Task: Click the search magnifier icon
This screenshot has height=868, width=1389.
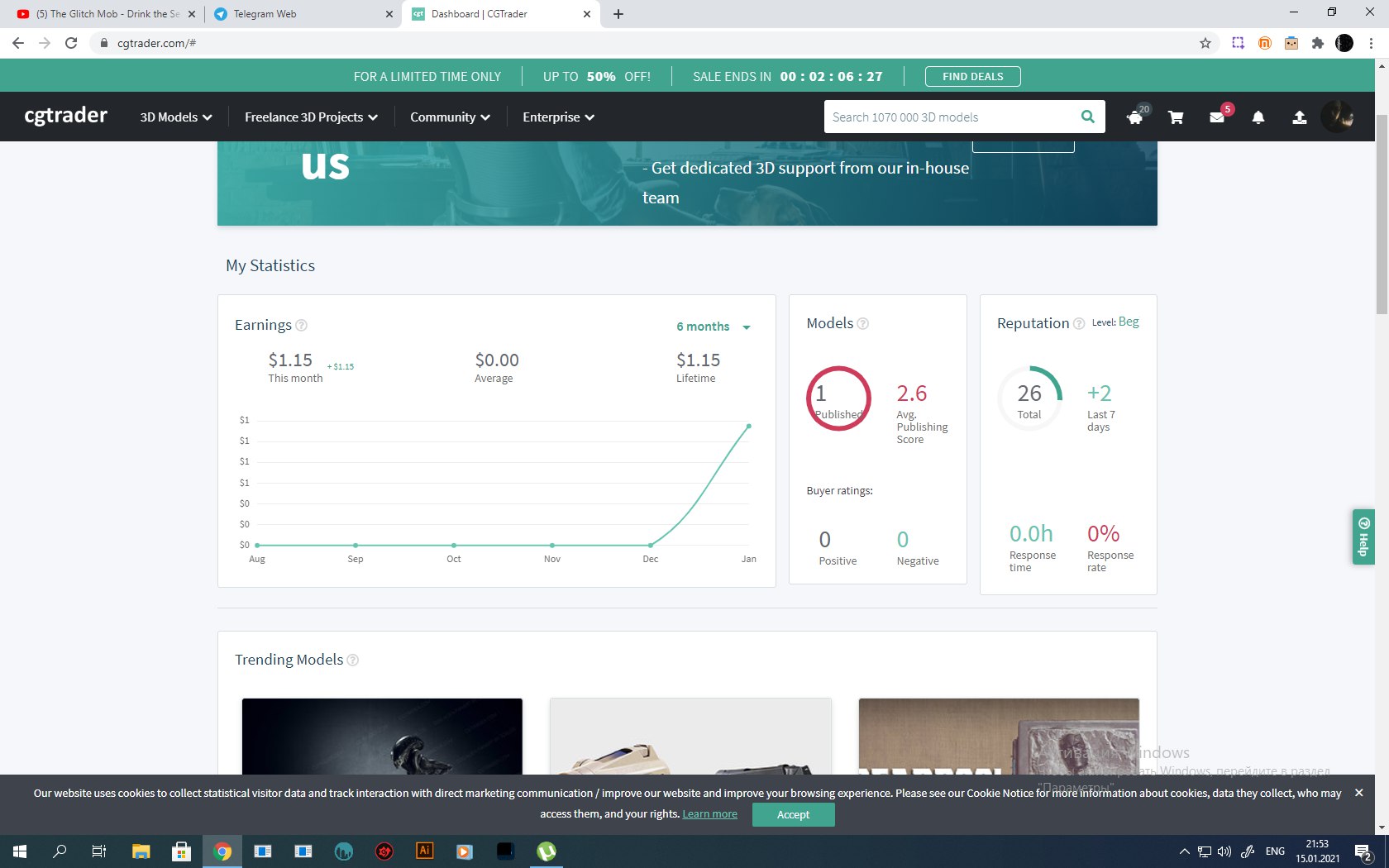Action: coord(1088,117)
